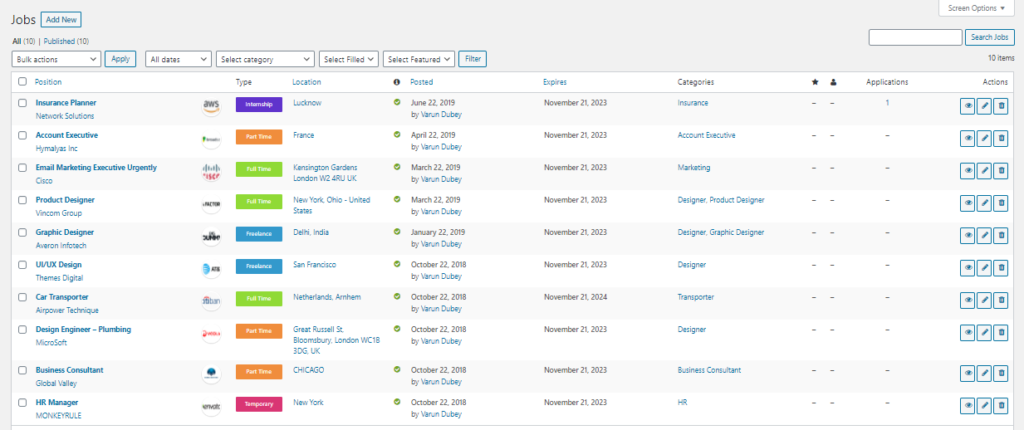Click the Apply bulk action button

pyautogui.click(x=120, y=59)
